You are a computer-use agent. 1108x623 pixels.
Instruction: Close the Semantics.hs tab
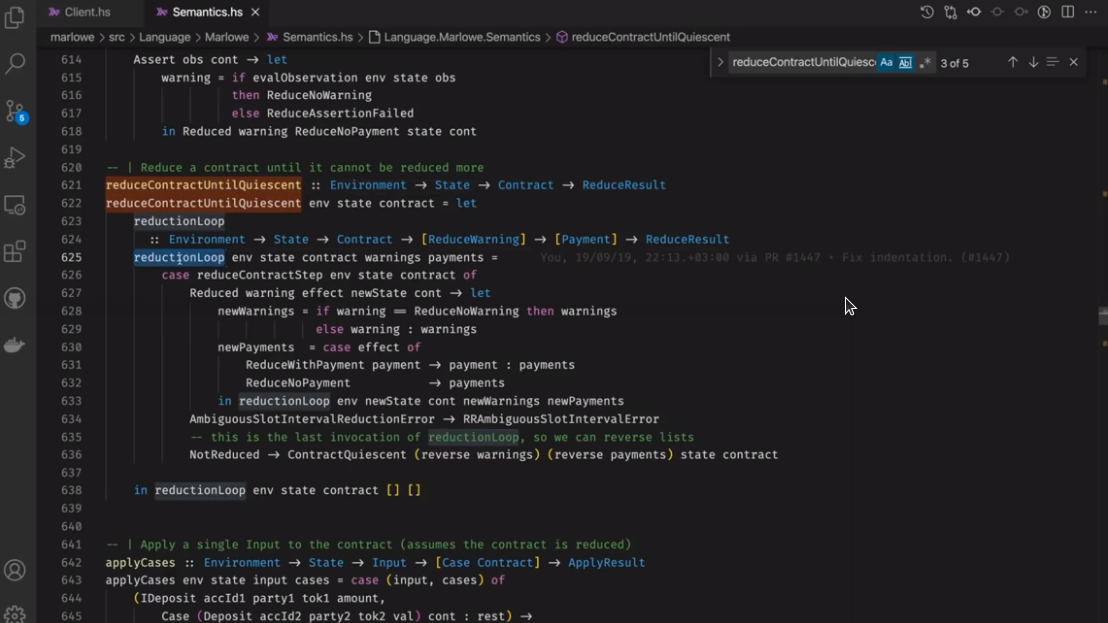click(255, 12)
